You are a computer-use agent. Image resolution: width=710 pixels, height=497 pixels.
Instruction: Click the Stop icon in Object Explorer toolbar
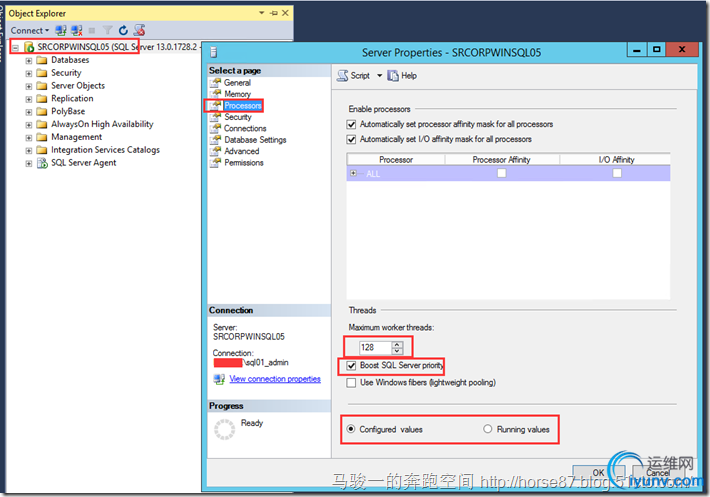pos(92,30)
